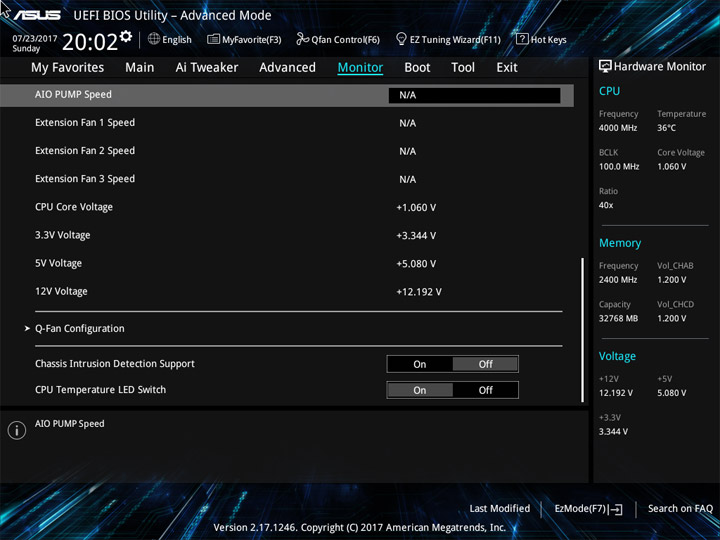
Task: Click the Qfan Control fan icon
Action: tap(302, 39)
